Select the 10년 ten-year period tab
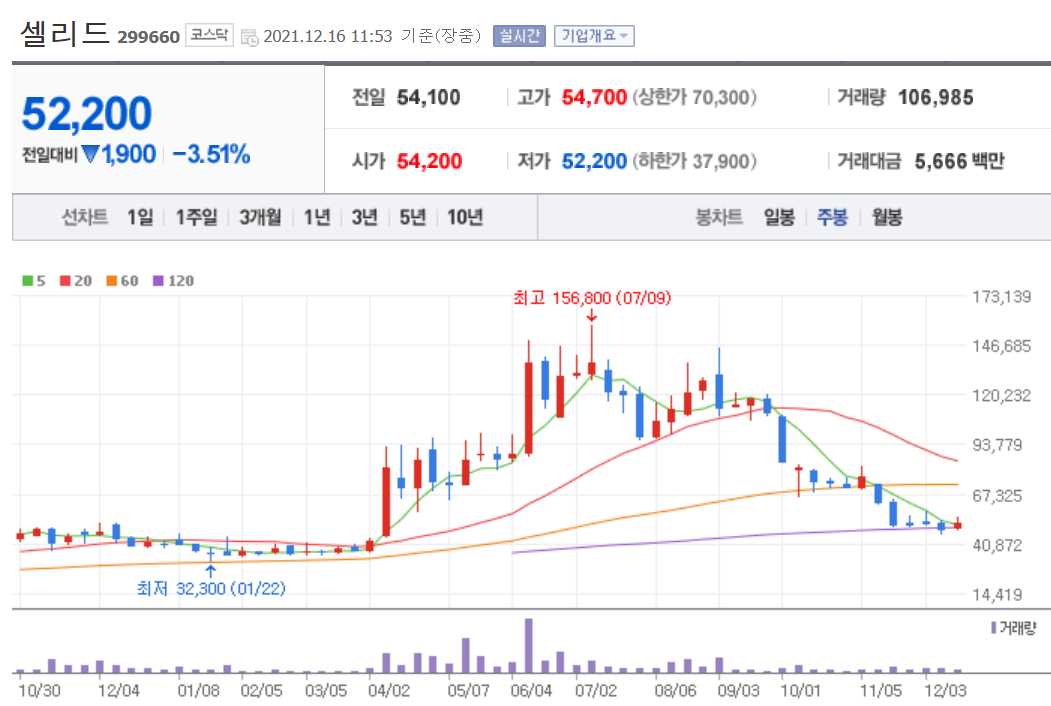Image resolution: width=1051 pixels, height=706 pixels. pyautogui.click(x=464, y=216)
